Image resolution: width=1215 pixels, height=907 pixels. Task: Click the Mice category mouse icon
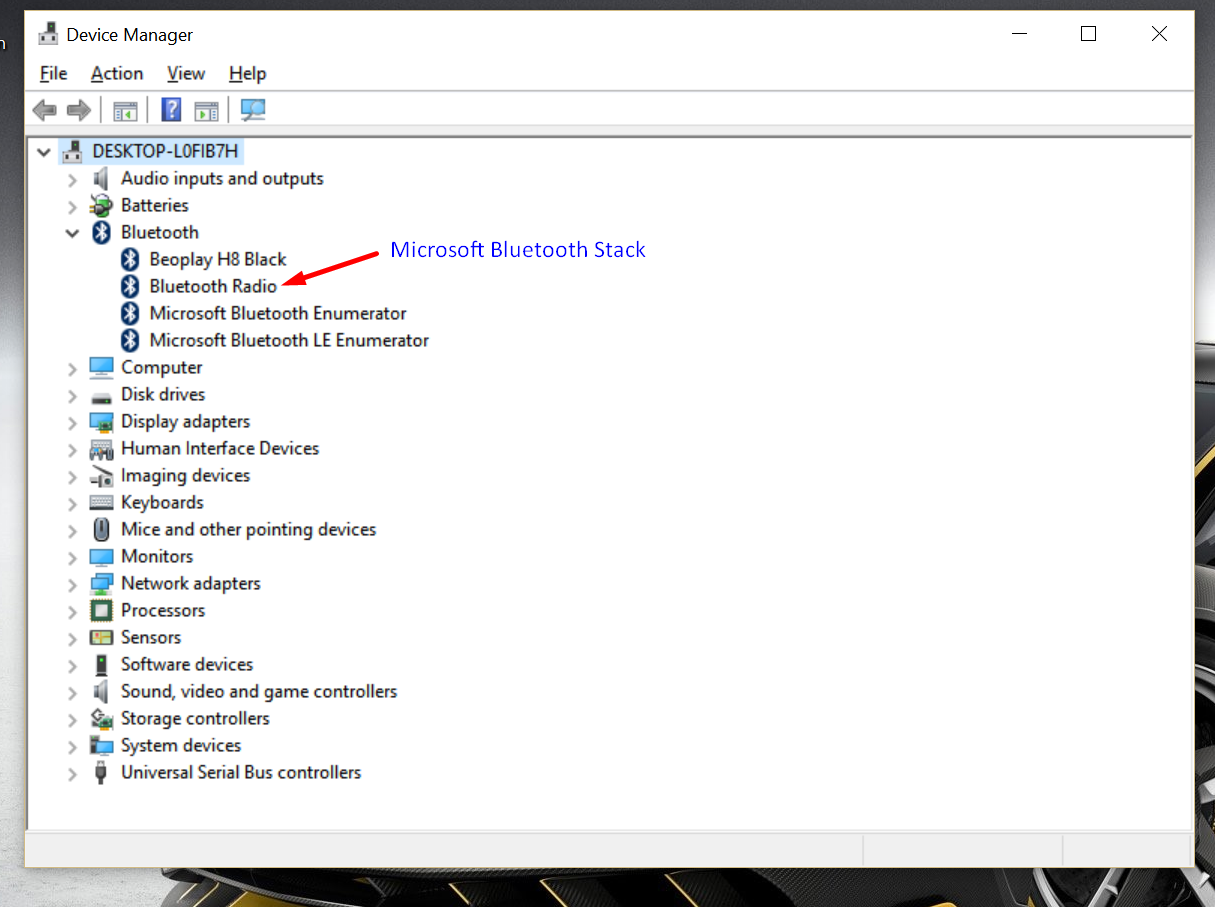[x=101, y=529]
